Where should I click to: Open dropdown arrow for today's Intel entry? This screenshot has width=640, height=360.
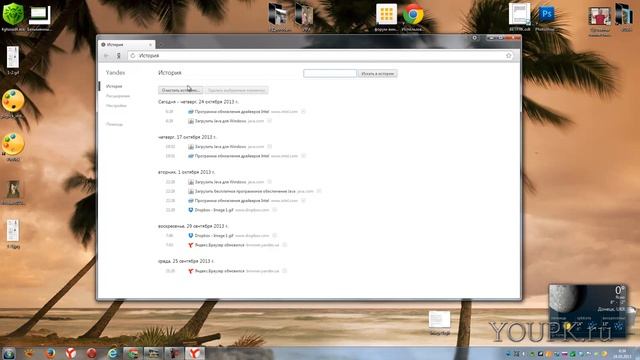click(303, 111)
